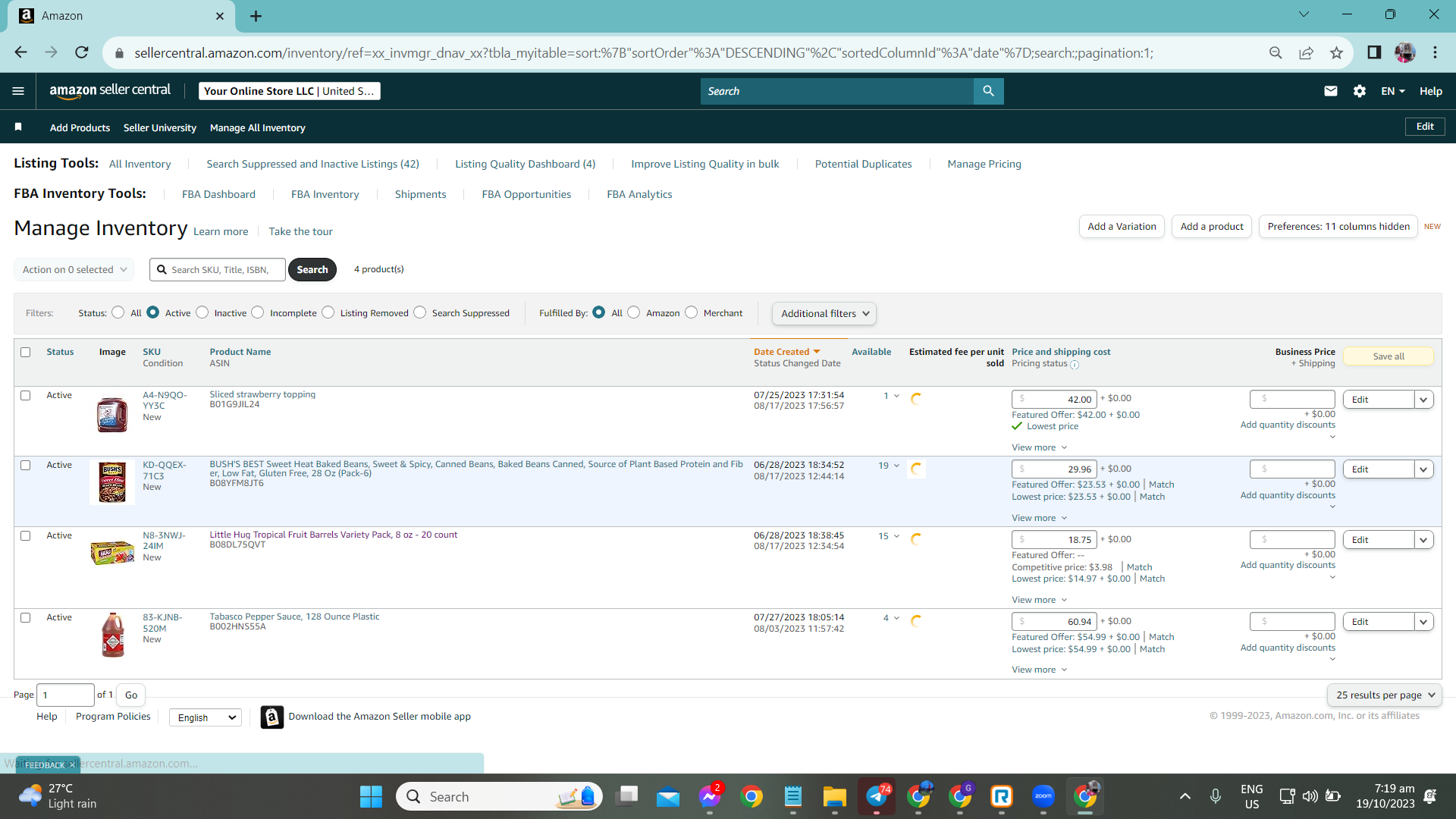1456x819 pixels.
Task: Open the Windows Start menu
Action: 371,796
